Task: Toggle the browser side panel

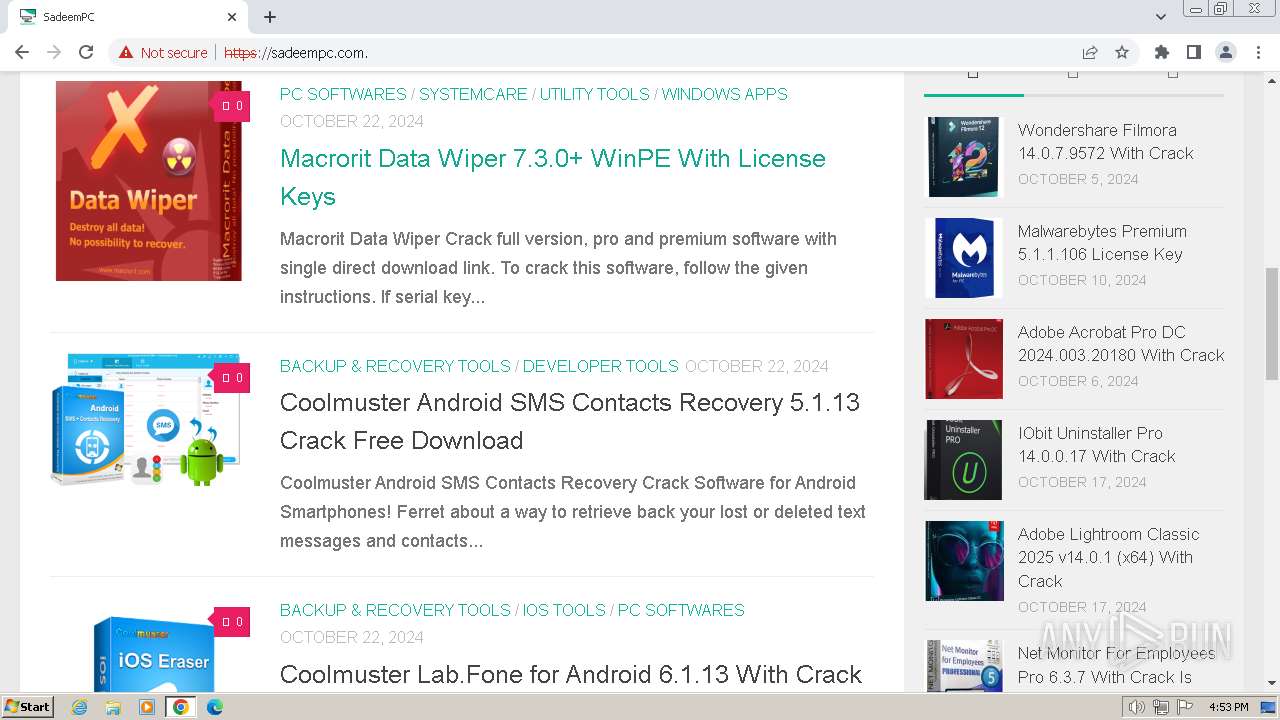Action: (1193, 52)
